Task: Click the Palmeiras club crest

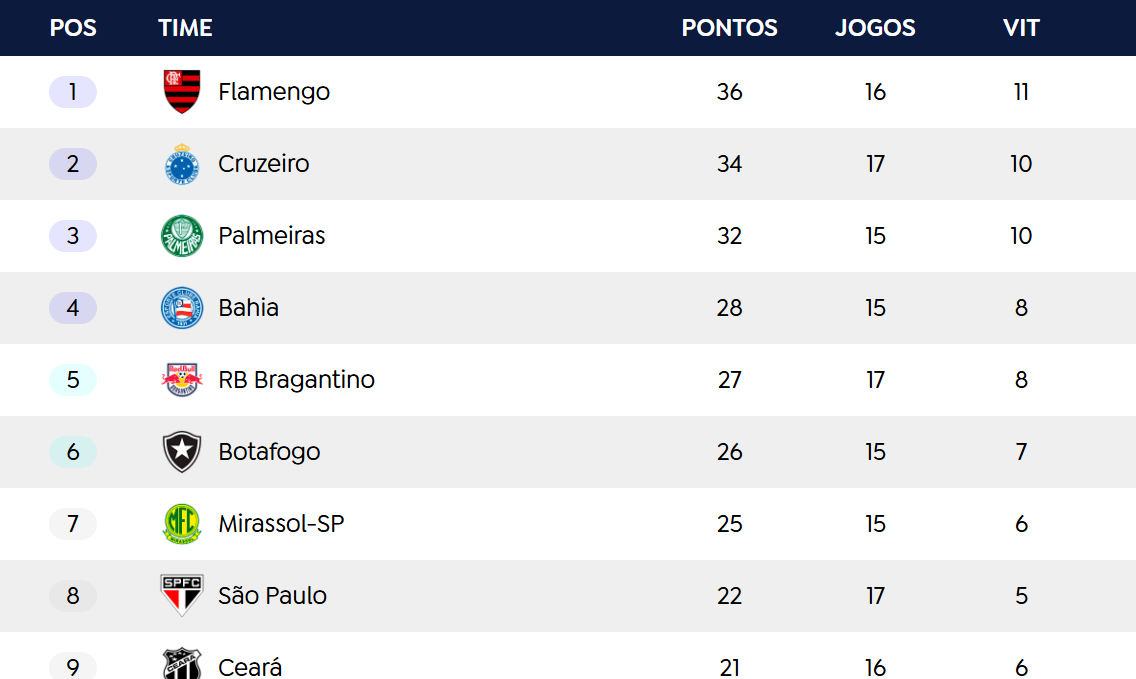Action: point(182,236)
